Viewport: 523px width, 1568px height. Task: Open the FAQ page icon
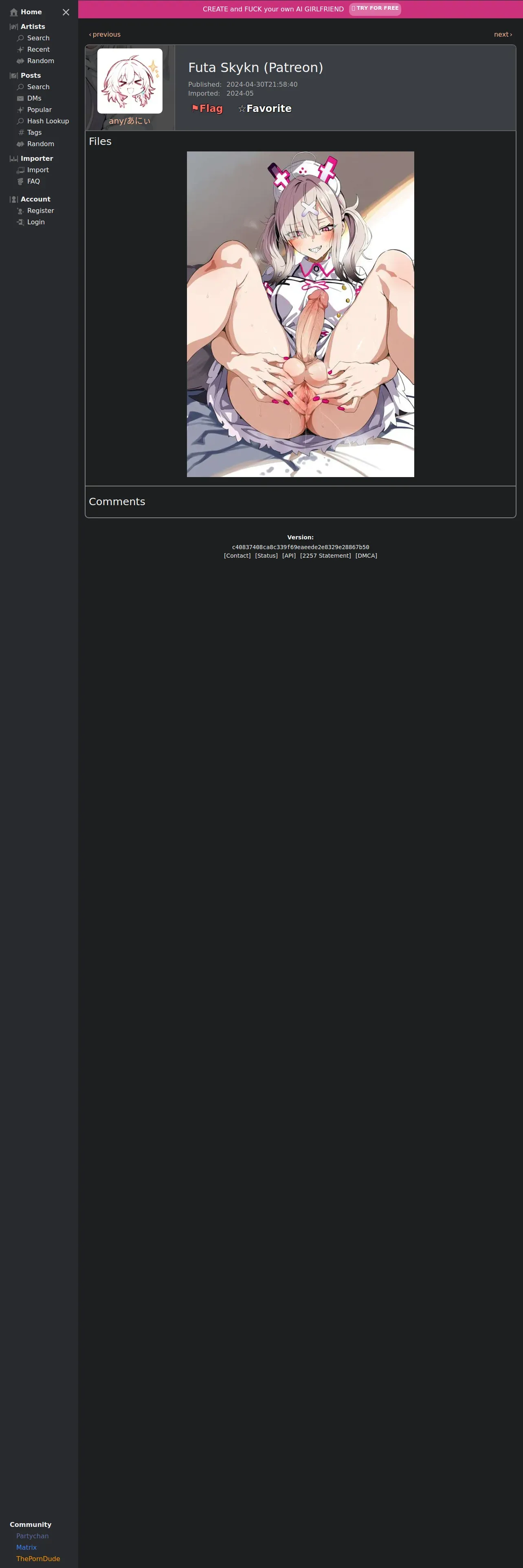(x=21, y=182)
